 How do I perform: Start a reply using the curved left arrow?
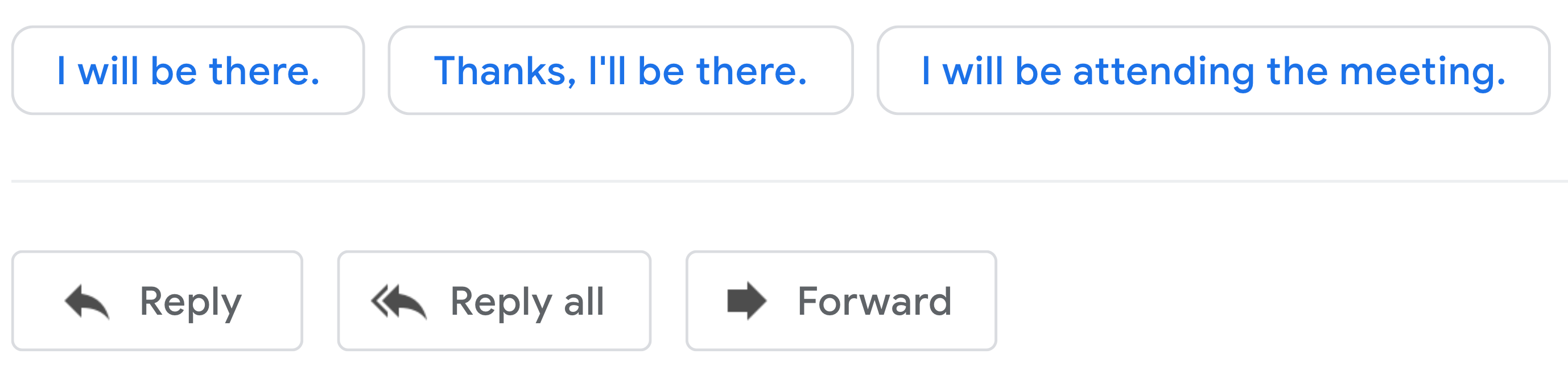point(87,301)
